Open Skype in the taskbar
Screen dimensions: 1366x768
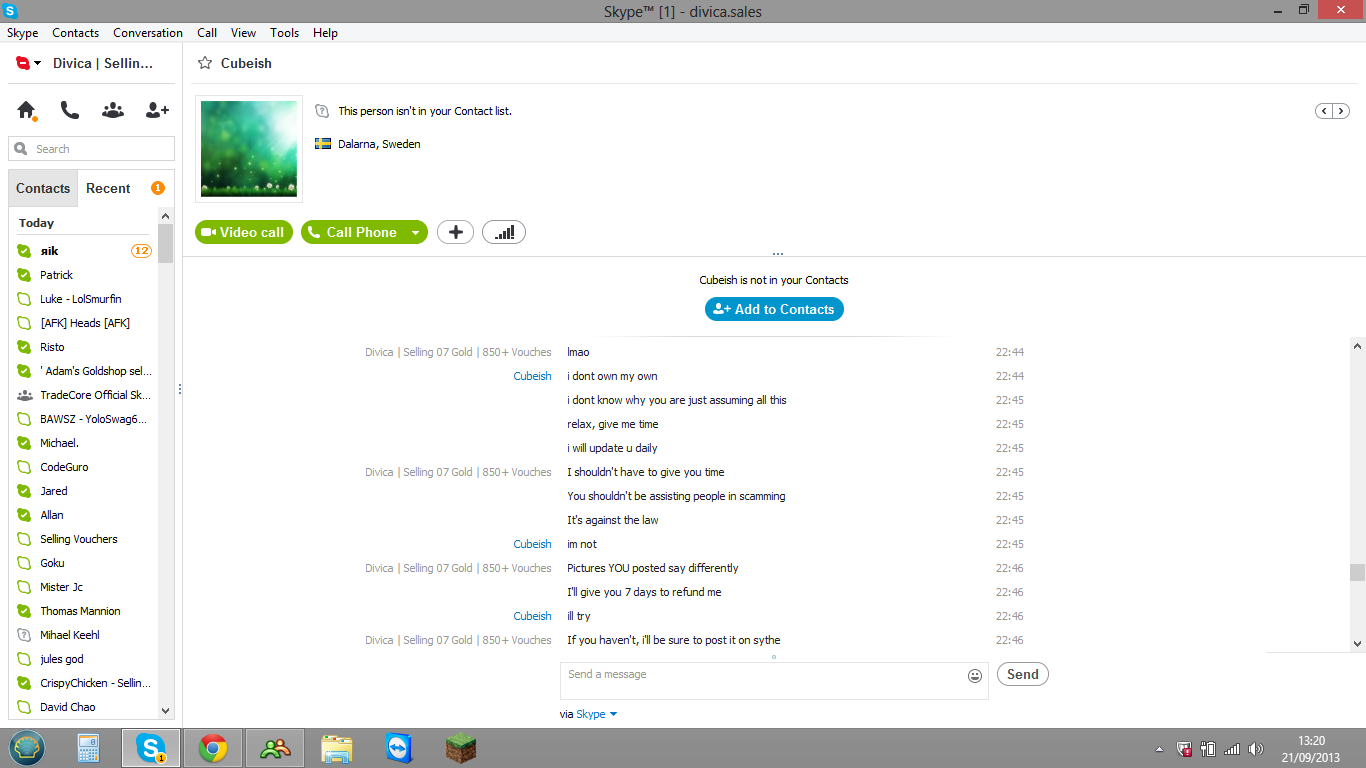151,748
